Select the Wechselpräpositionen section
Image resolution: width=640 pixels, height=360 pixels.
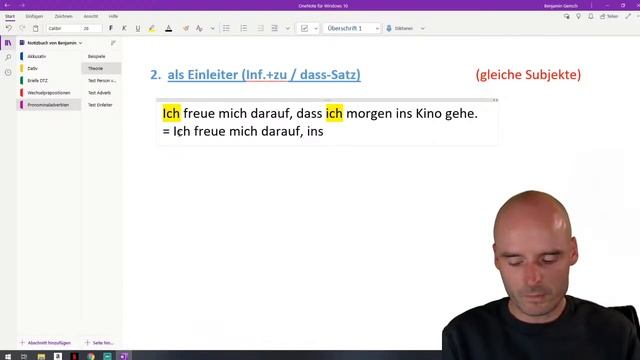click(49, 93)
